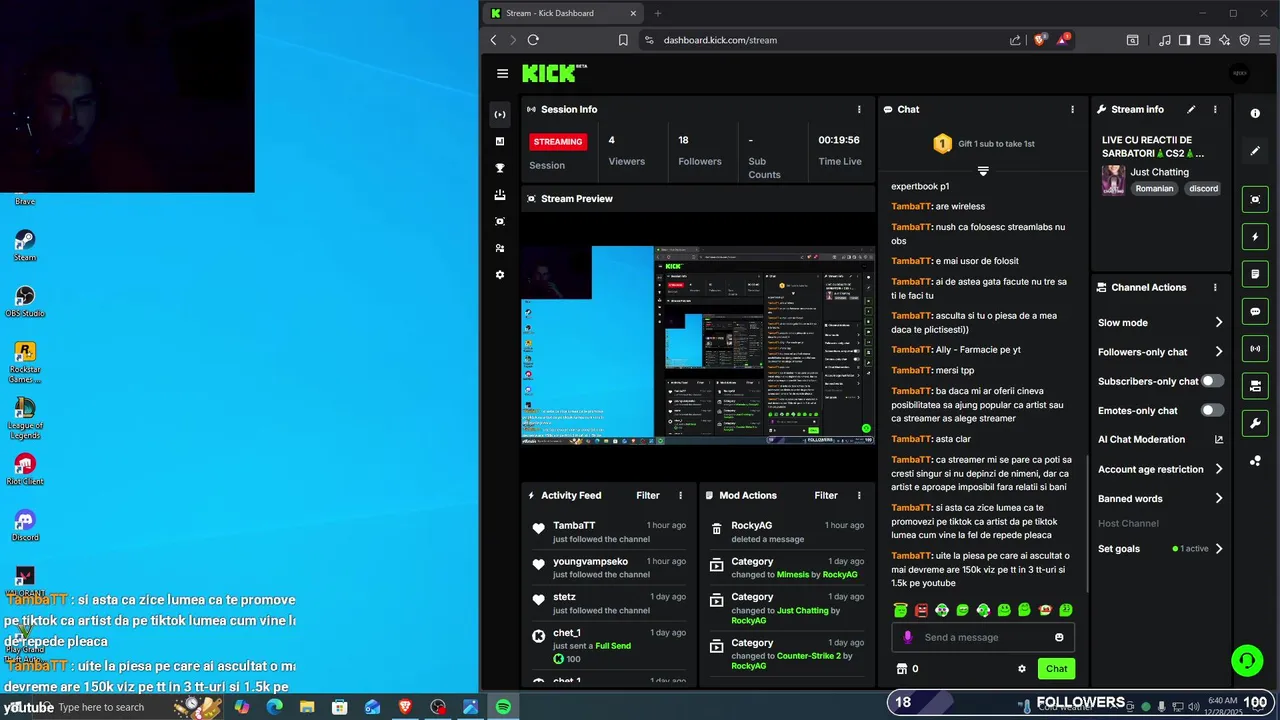Open Discord desktop shortcut
Image resolution: width=1280 pixels, height=720 pixels.
(x=25, y=526)
